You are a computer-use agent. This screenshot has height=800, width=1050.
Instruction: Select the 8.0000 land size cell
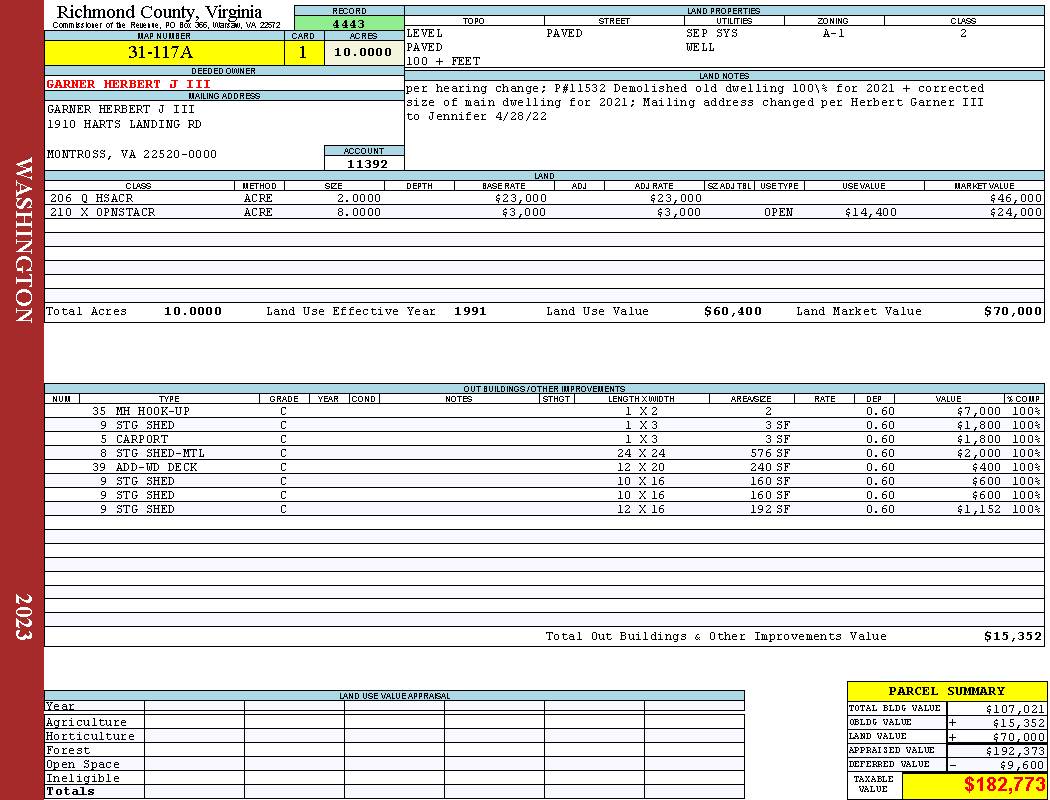(359, 212)
